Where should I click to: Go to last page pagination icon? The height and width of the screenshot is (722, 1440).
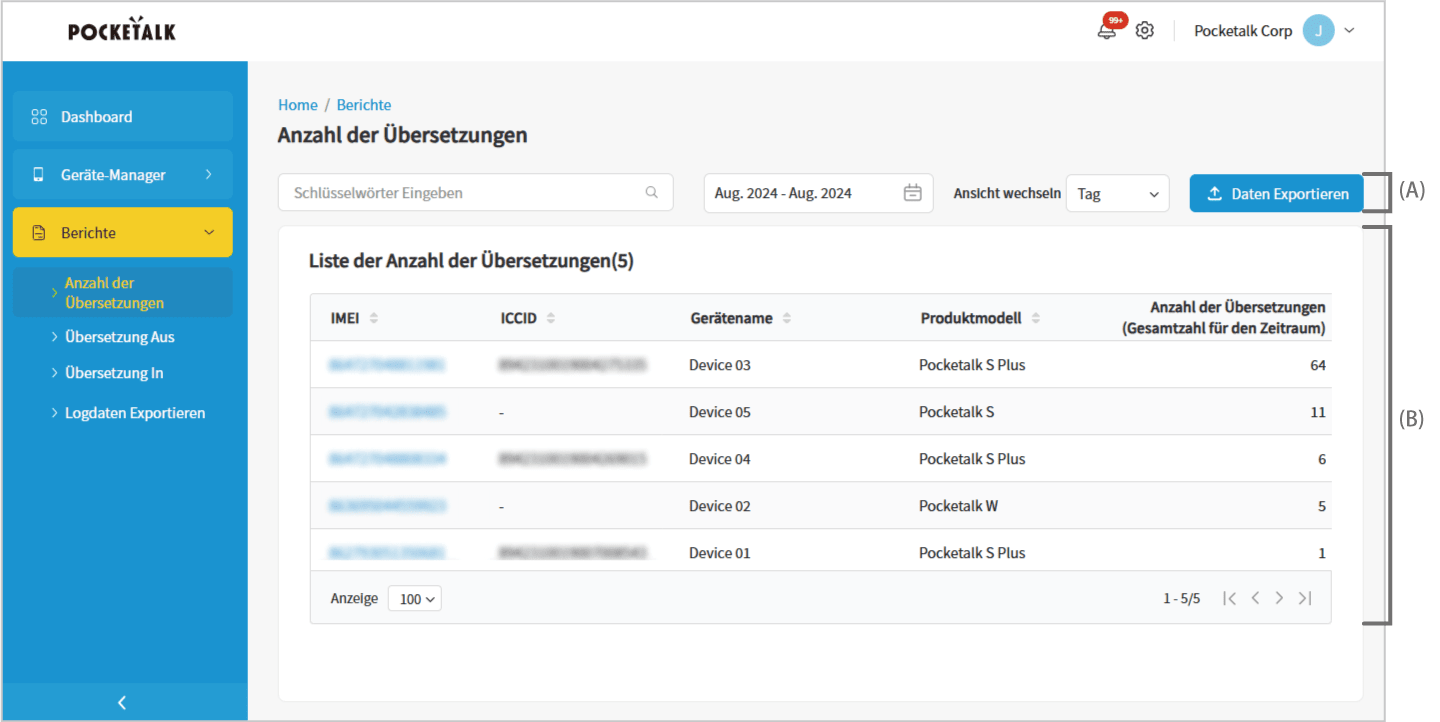coord(1304,598)
